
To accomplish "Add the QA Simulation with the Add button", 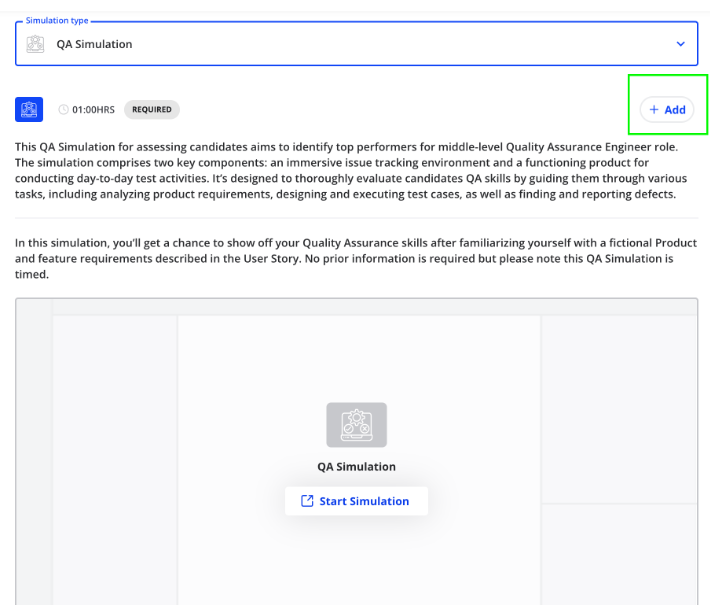I will point(667,110).
